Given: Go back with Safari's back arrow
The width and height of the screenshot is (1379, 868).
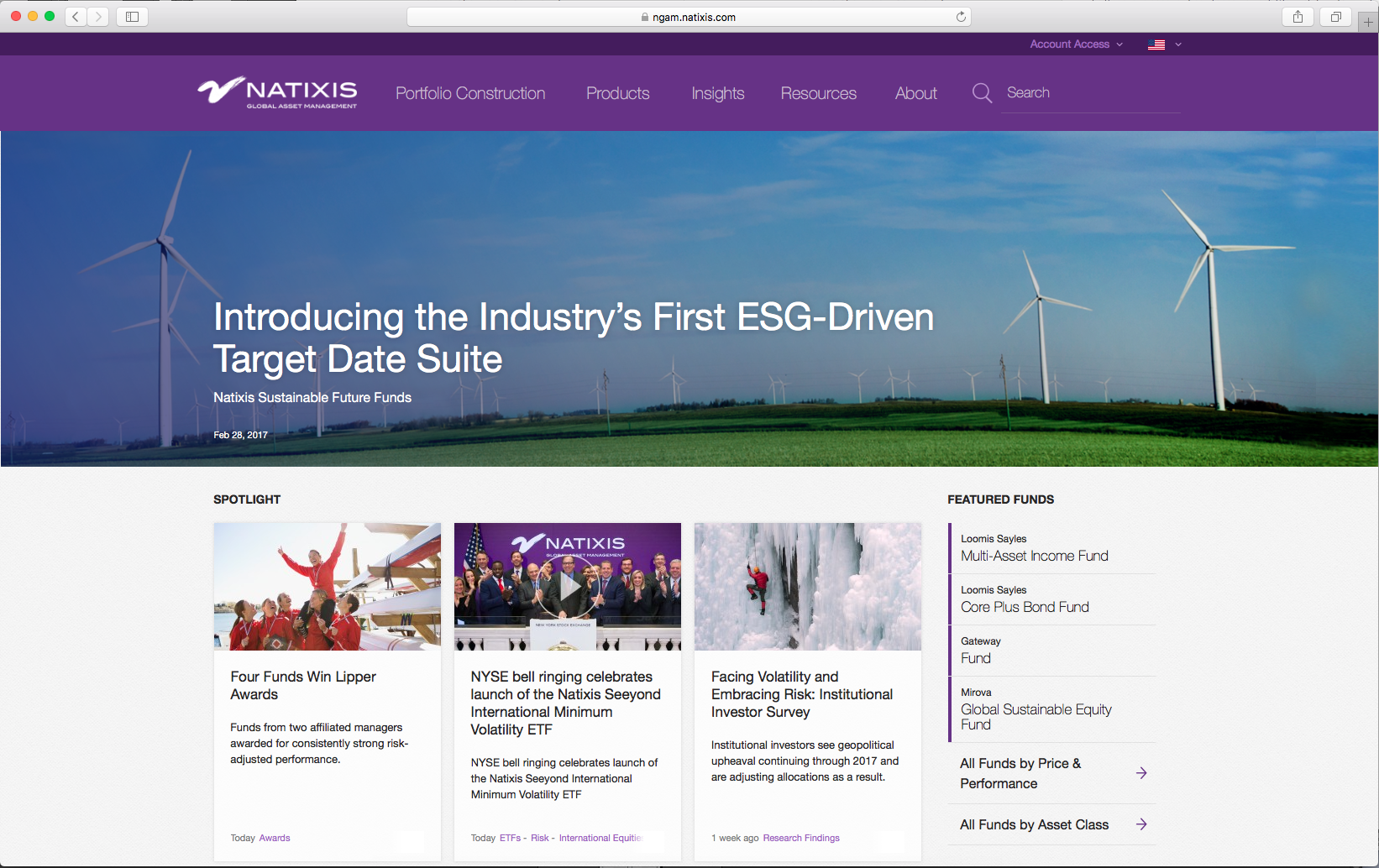Looking at the screenshot, I should (x=76, y=17).
